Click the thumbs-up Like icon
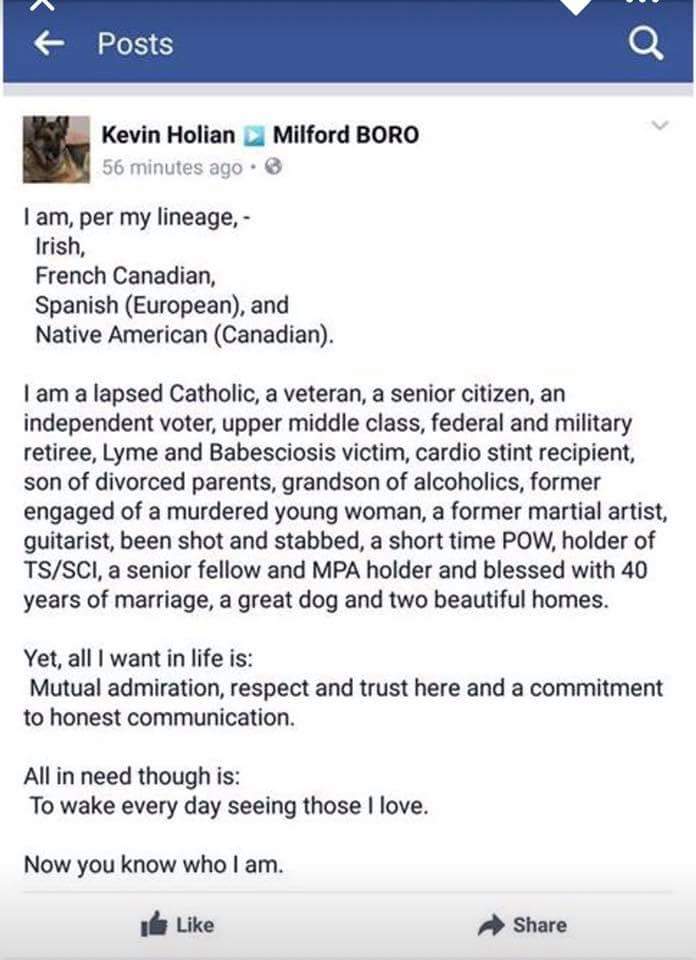 click(x=154, y=925)
